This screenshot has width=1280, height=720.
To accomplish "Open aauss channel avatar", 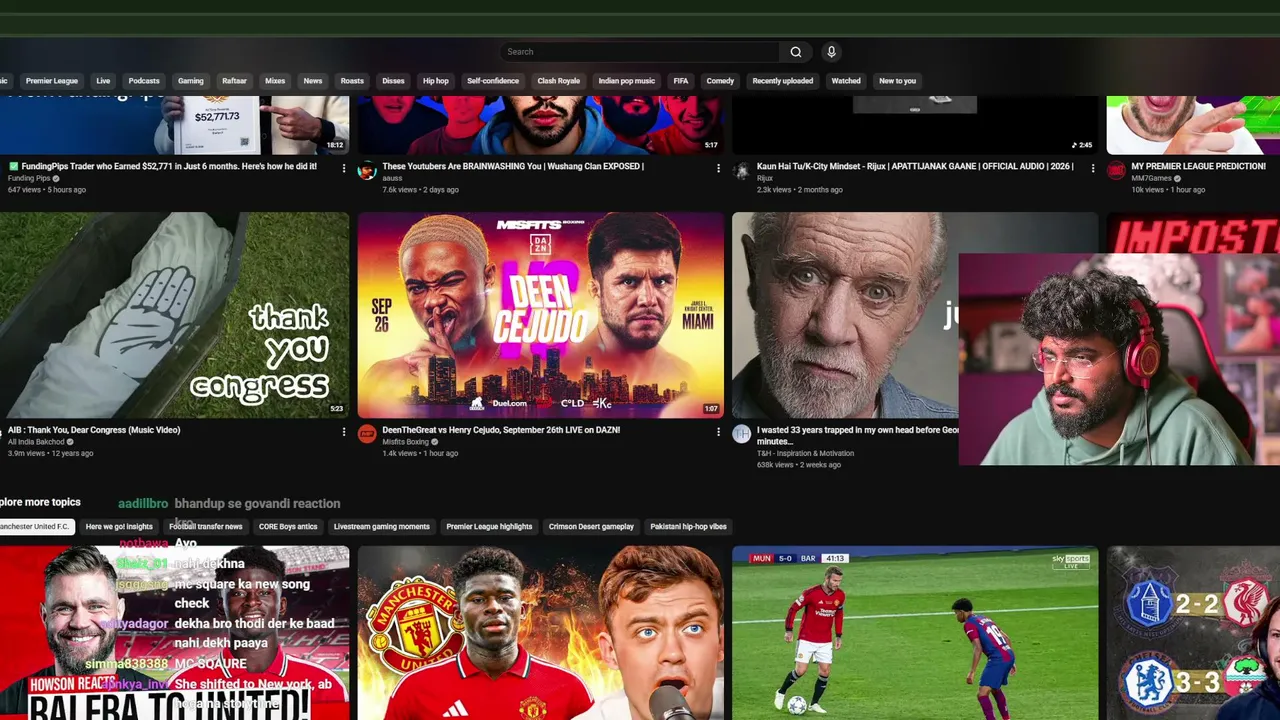I will pos(367,171).
